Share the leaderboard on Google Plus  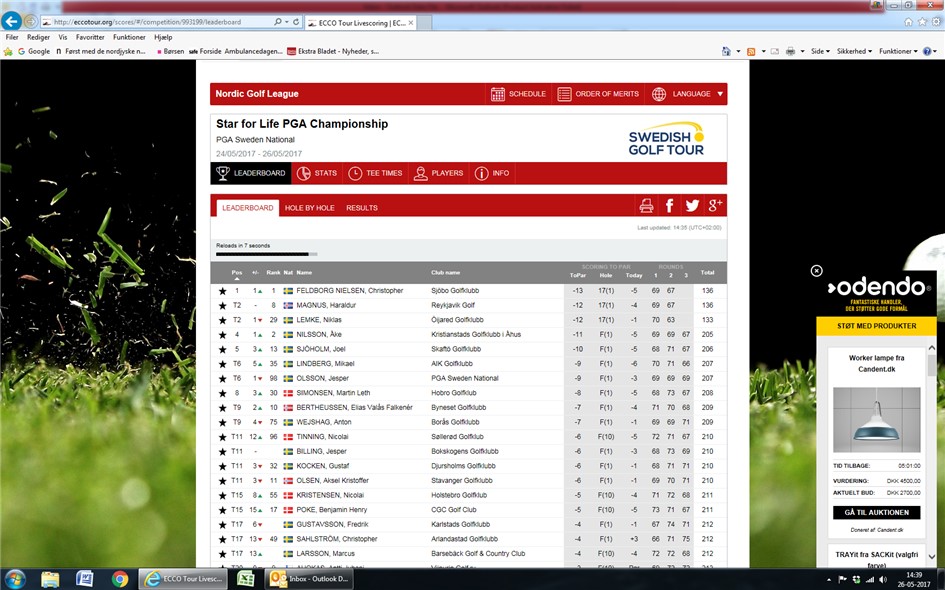click(715, 206)
